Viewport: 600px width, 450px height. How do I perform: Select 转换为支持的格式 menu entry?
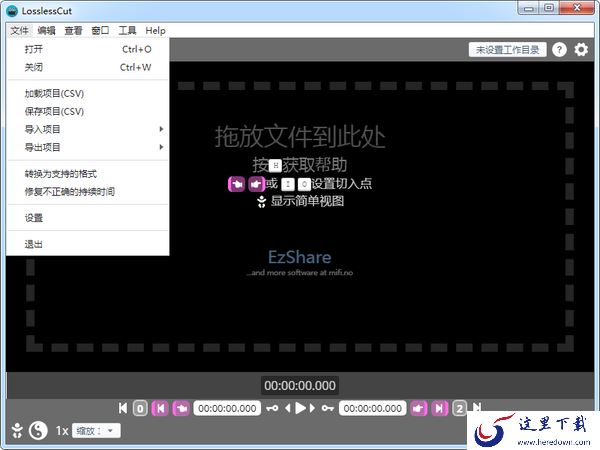coord(88,174)
